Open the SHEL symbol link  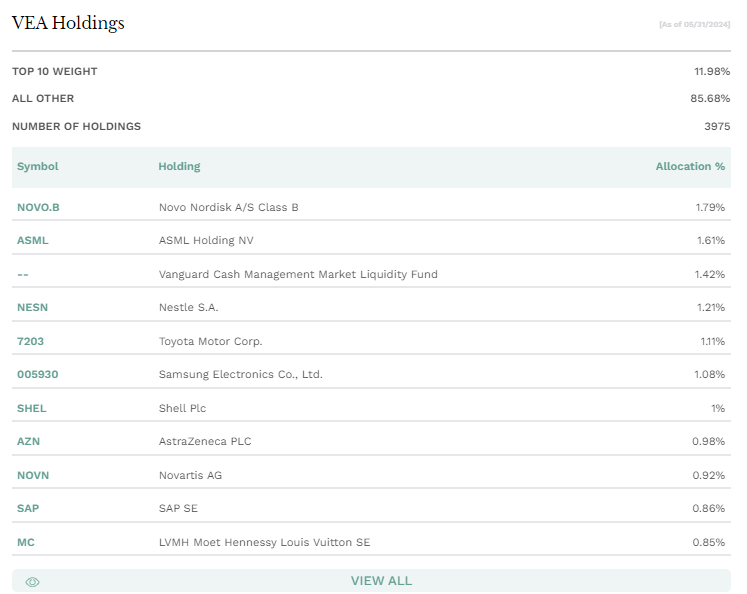point(32,408)
